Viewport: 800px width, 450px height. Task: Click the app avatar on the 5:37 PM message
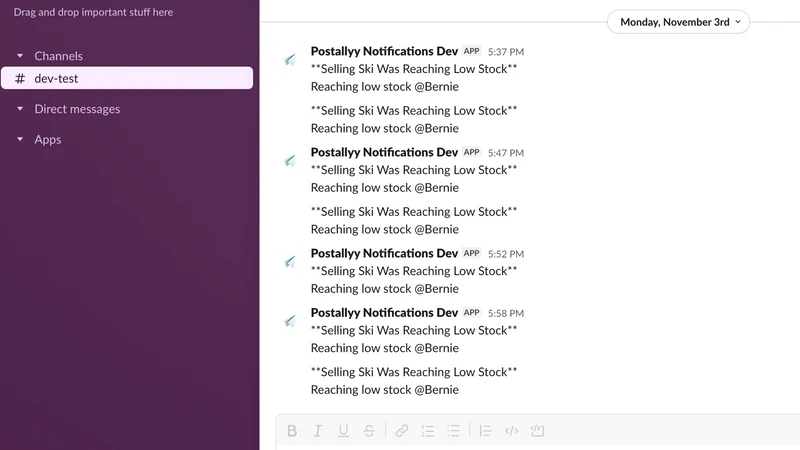click(x=290, y=60)
